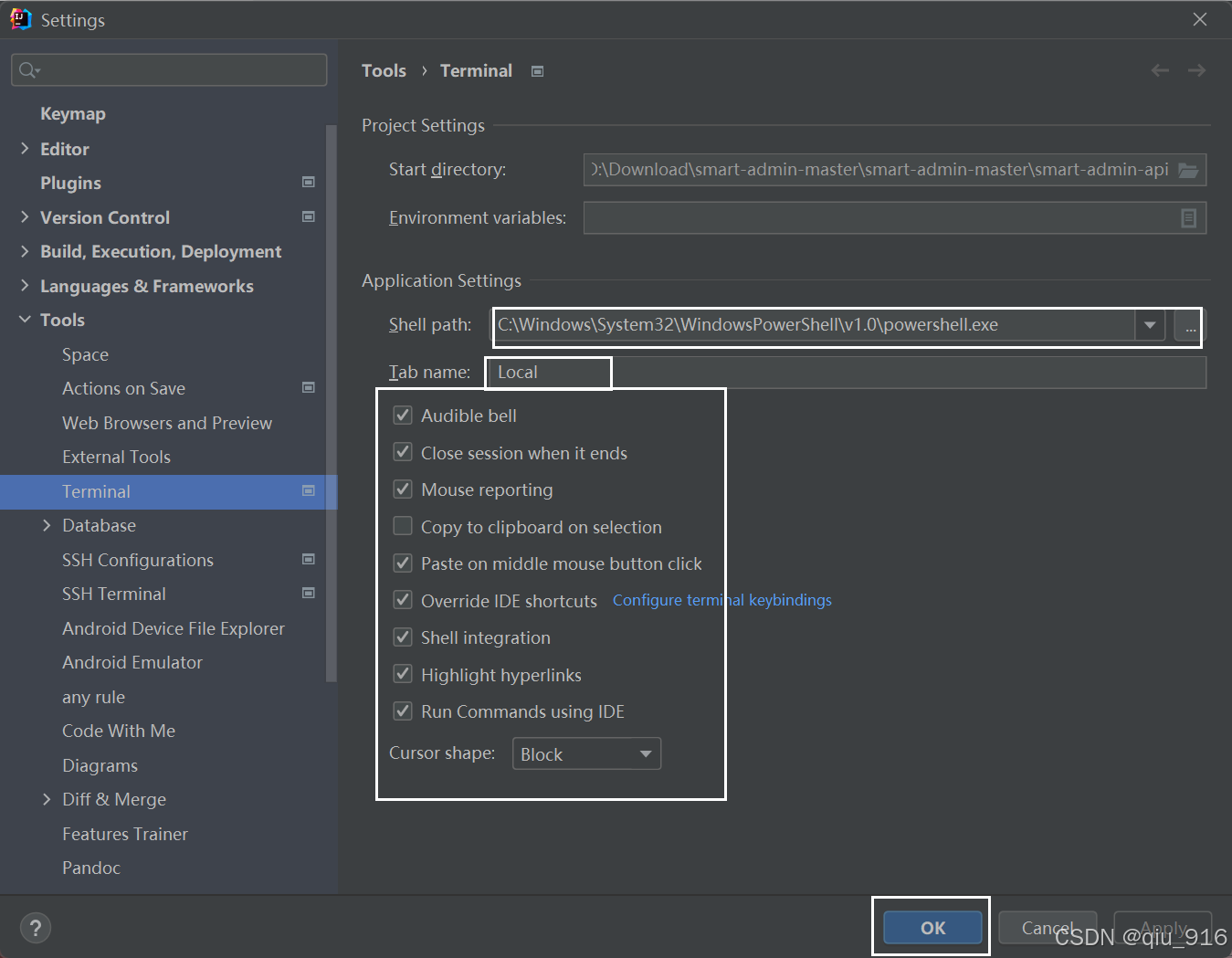Image resolution: width=1232 pixels, height=958 pixels.
Task: Open the Shell path dropdown arrow
Action: 1150,325
